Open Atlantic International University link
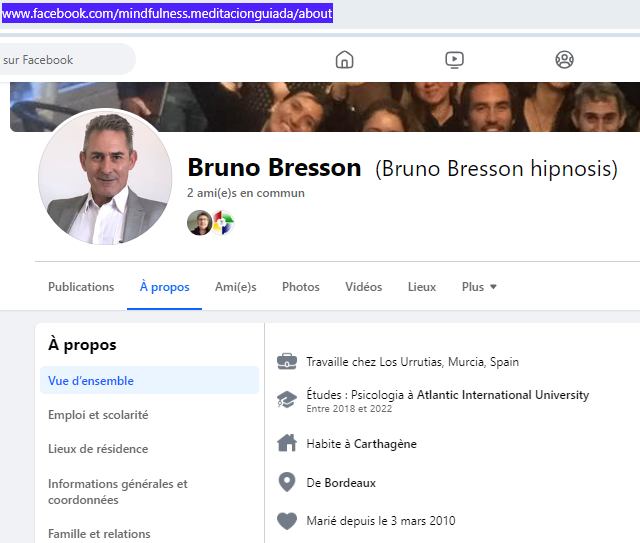 [x=503, y=395]
